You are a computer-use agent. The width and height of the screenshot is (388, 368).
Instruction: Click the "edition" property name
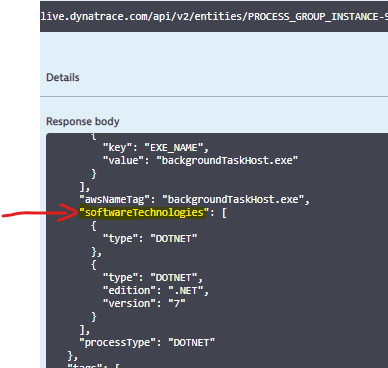coord(130,291)
